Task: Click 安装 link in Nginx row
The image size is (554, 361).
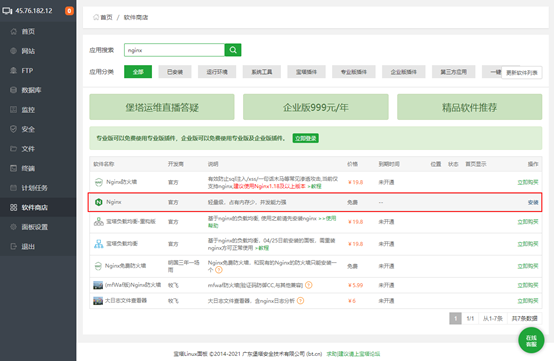Action: pos(533,202)
